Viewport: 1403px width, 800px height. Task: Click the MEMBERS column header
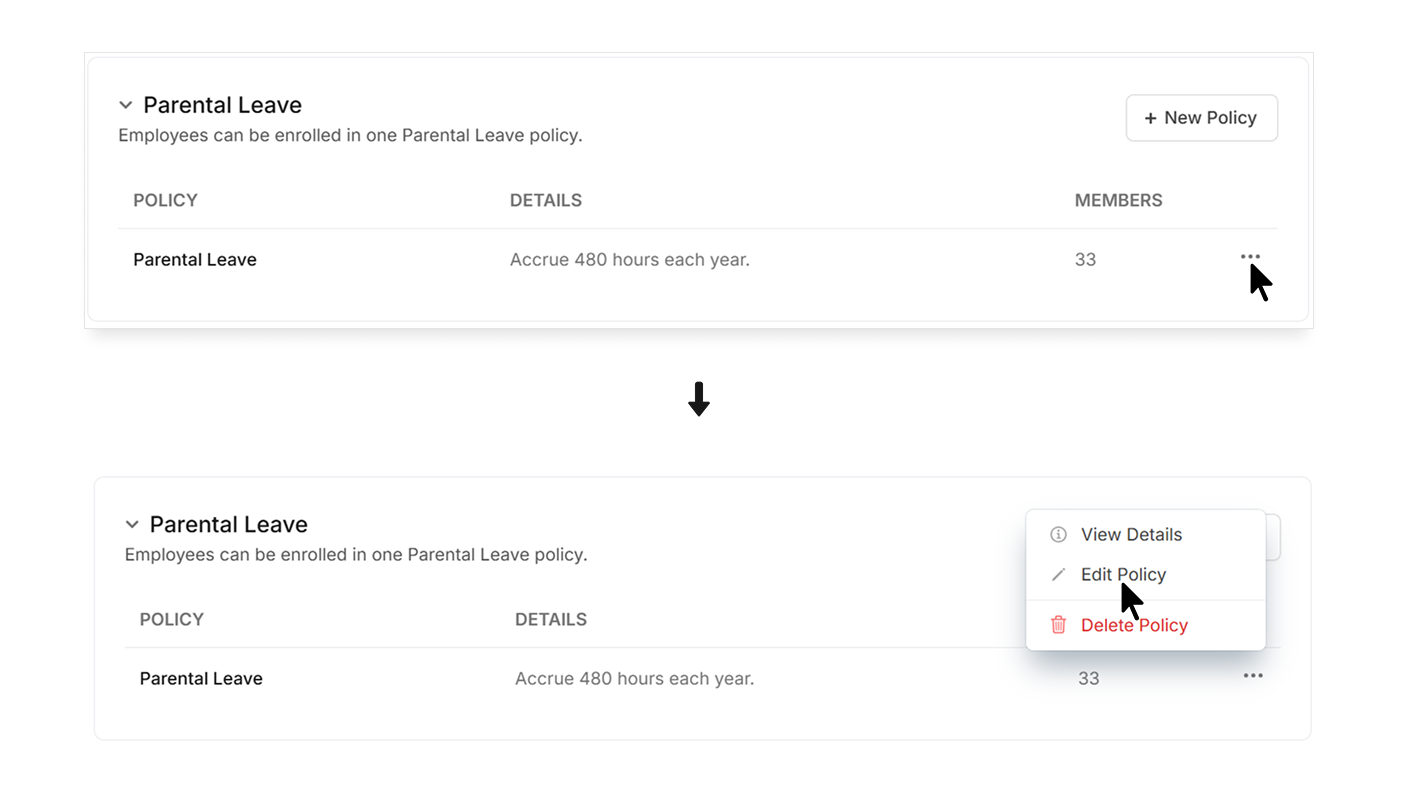pos(1118,200)
